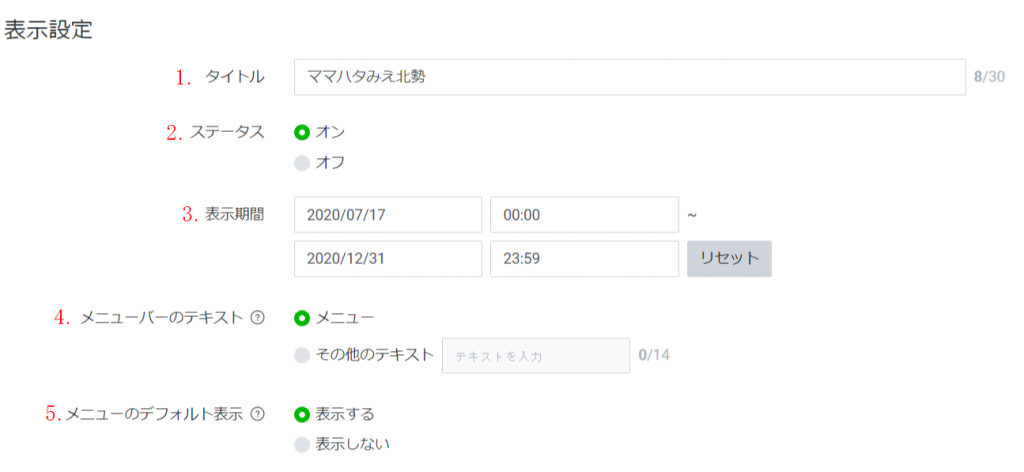
Task: Click the 表示設定 section heading
Action: pos(48,31)
